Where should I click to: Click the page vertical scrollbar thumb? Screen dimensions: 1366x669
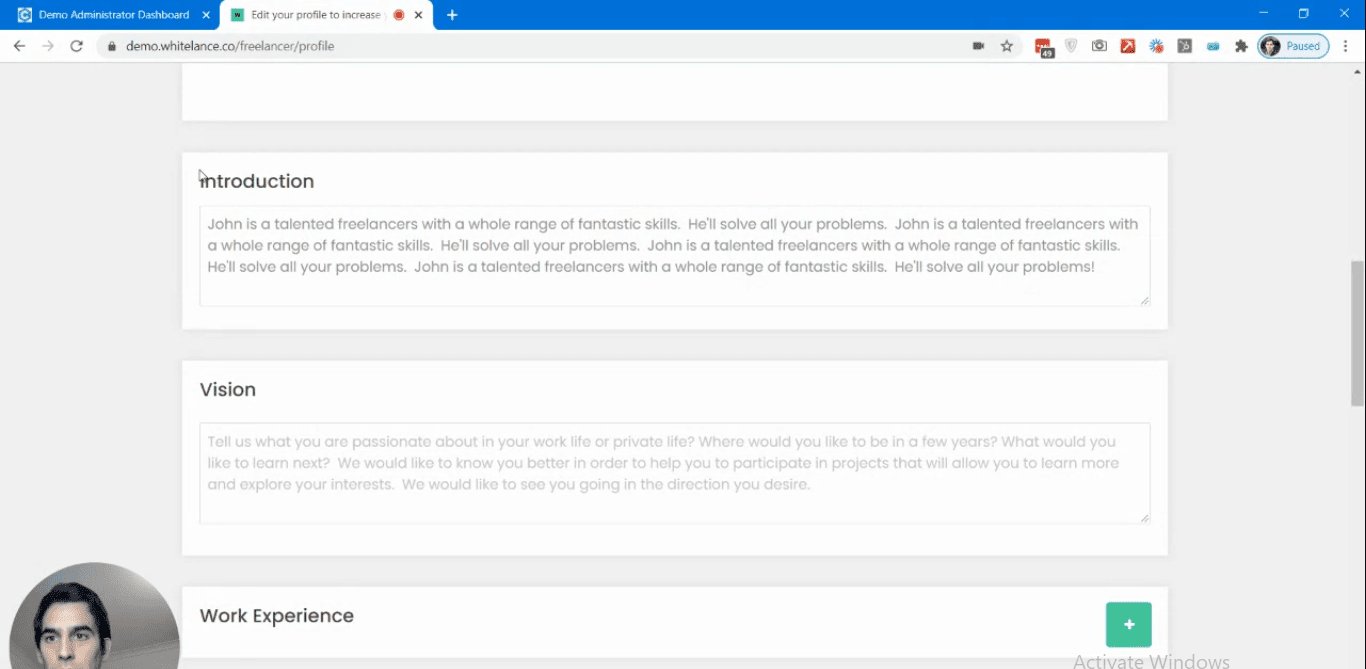click(1357, 332)
